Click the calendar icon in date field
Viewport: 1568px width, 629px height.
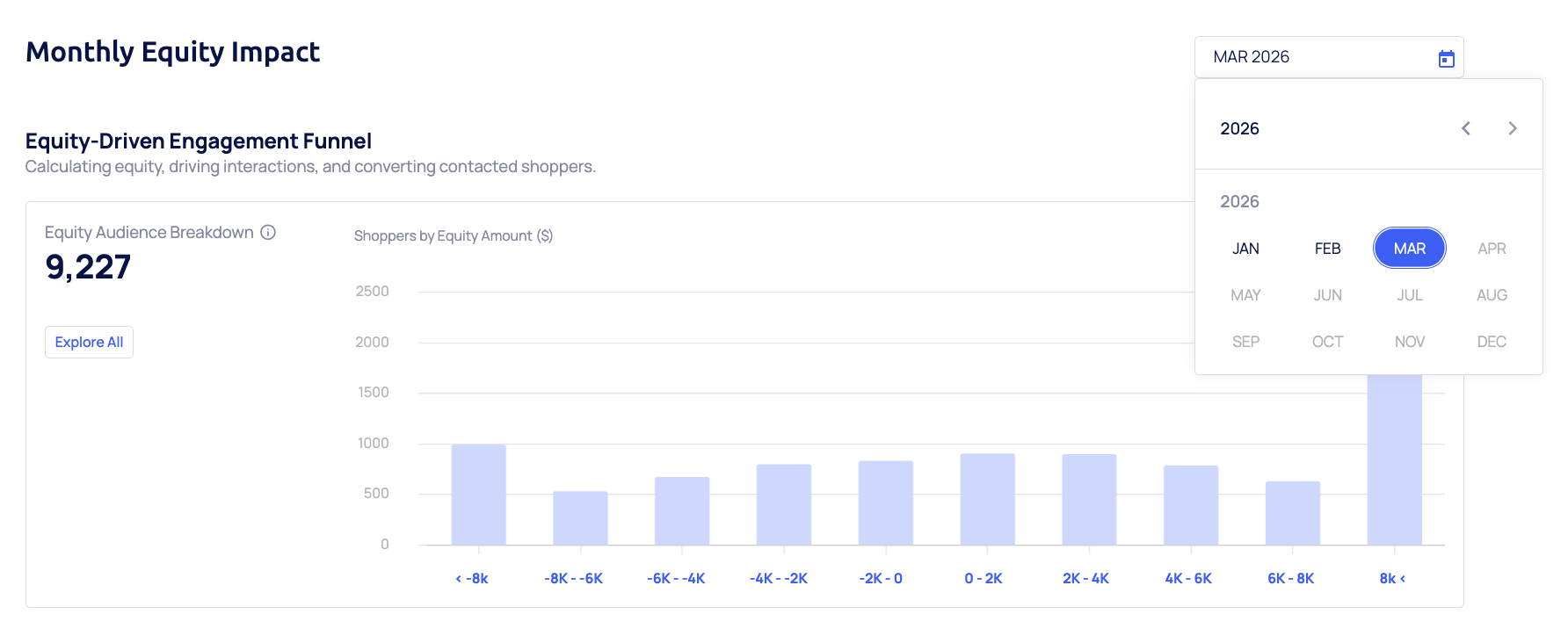1446,59
